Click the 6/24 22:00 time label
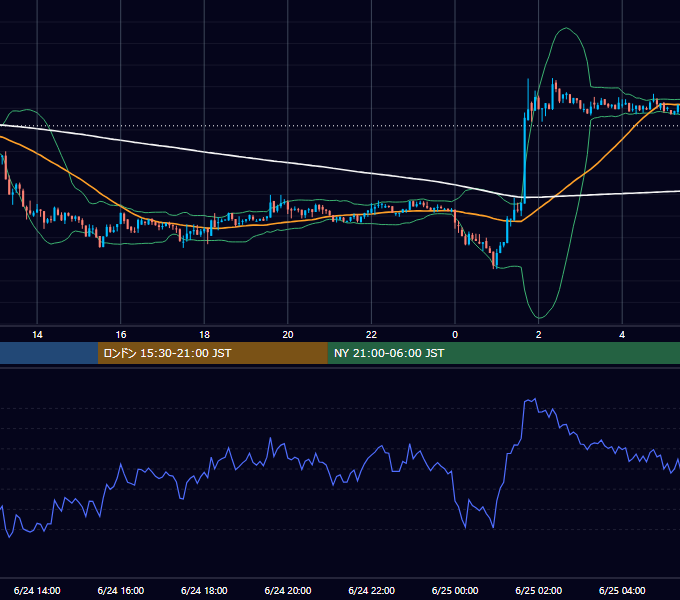The width and height of the screenshot is (680, 600). 371,590
